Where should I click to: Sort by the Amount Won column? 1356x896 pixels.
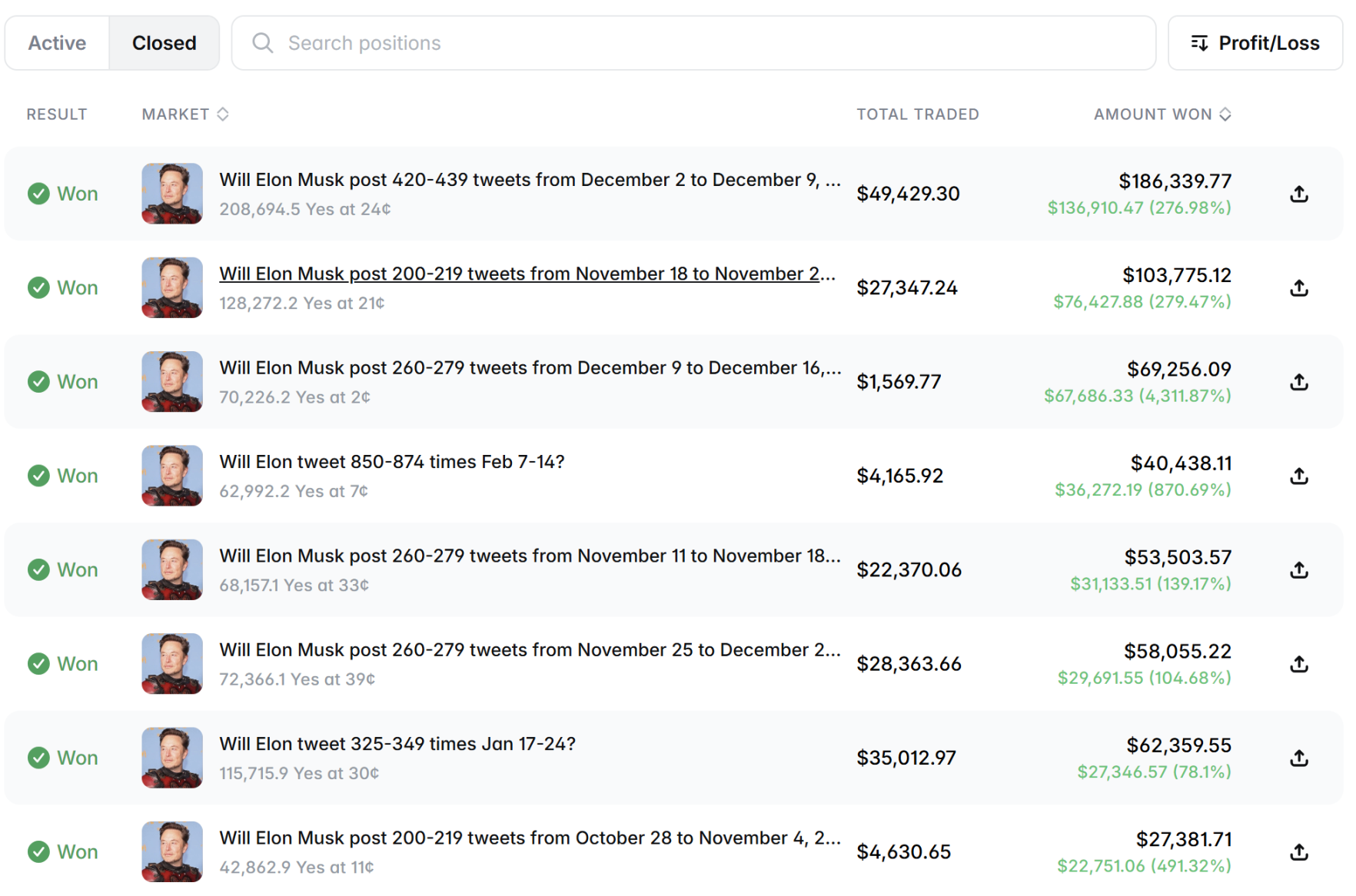tap(1162, 114)
